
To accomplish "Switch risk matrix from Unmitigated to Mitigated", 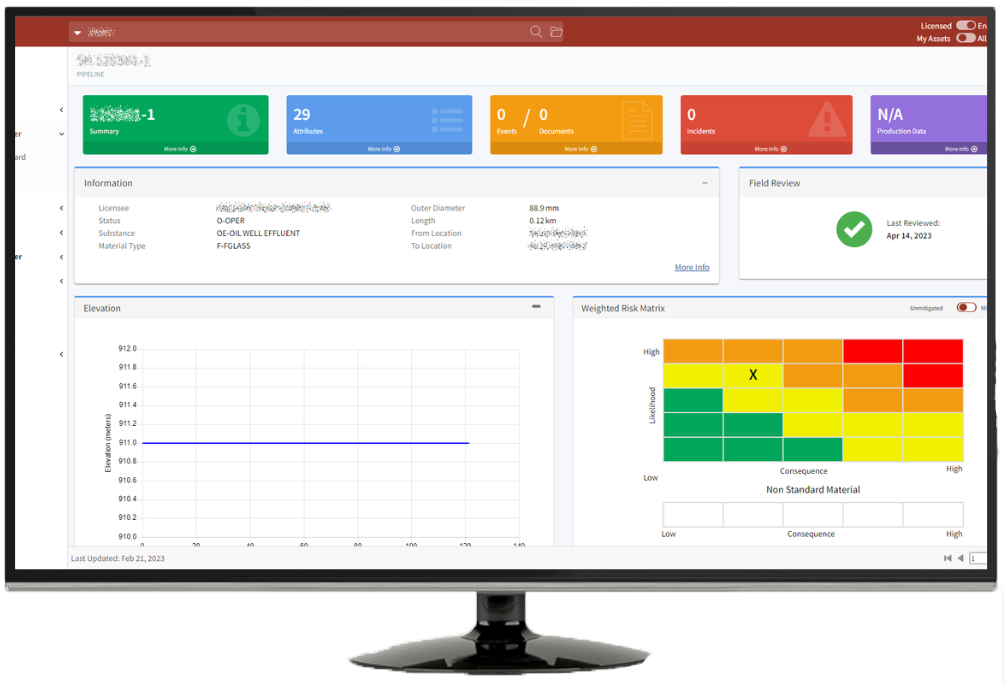I will click(x=966, y=308).
